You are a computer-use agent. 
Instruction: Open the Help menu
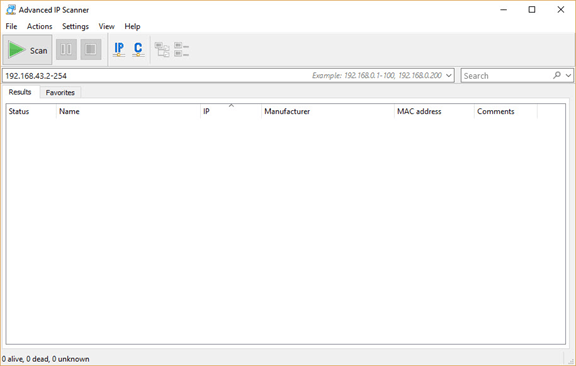132,26
